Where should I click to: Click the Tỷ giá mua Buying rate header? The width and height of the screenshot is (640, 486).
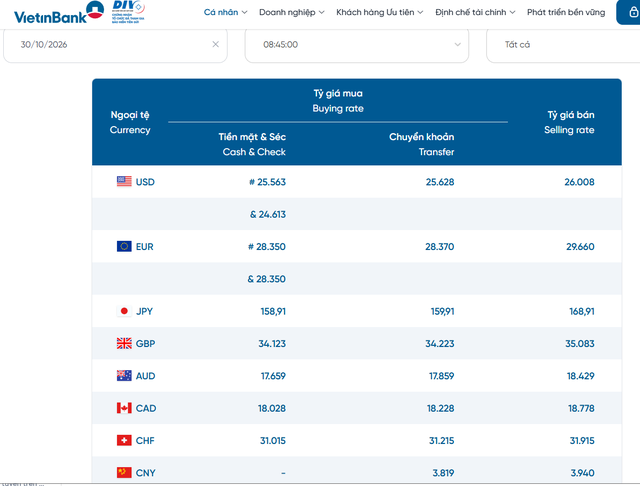338,101
